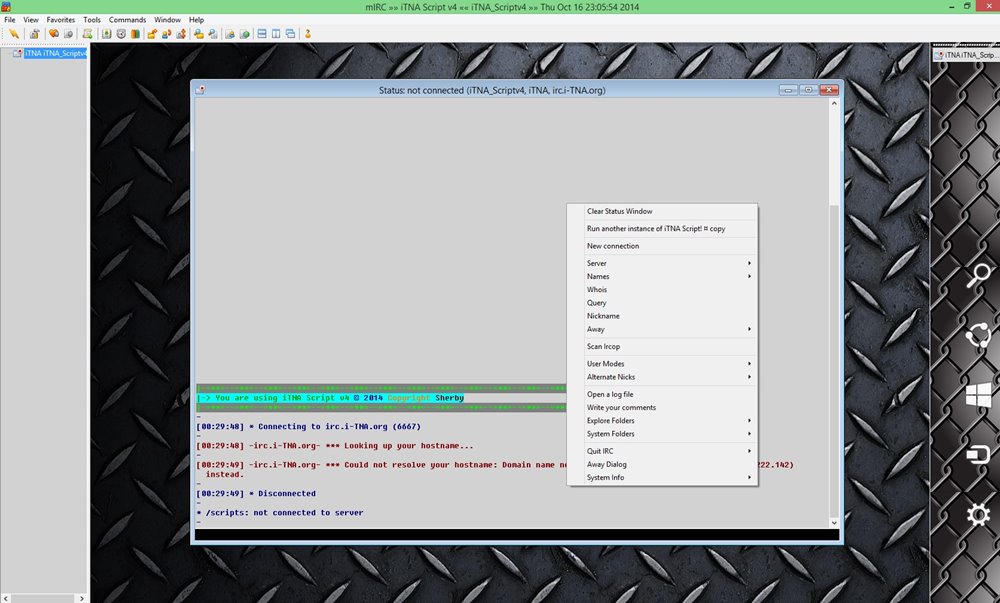Choose Clear Status Window from context menu

pos(662,211)
